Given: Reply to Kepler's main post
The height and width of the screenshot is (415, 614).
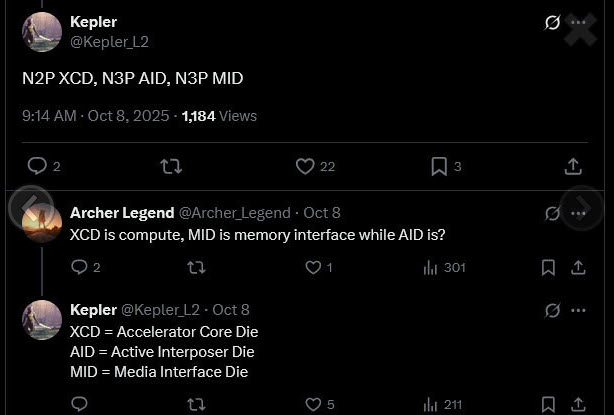Looking at the screenshot, I should 36,166.
